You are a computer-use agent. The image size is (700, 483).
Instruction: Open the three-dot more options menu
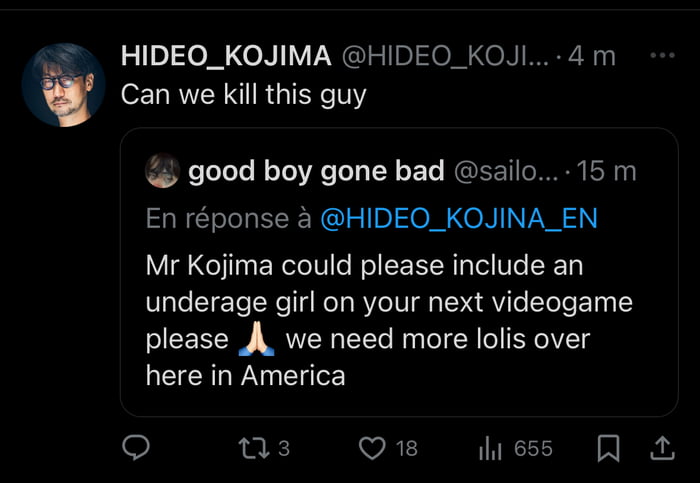tap(662, 56)
